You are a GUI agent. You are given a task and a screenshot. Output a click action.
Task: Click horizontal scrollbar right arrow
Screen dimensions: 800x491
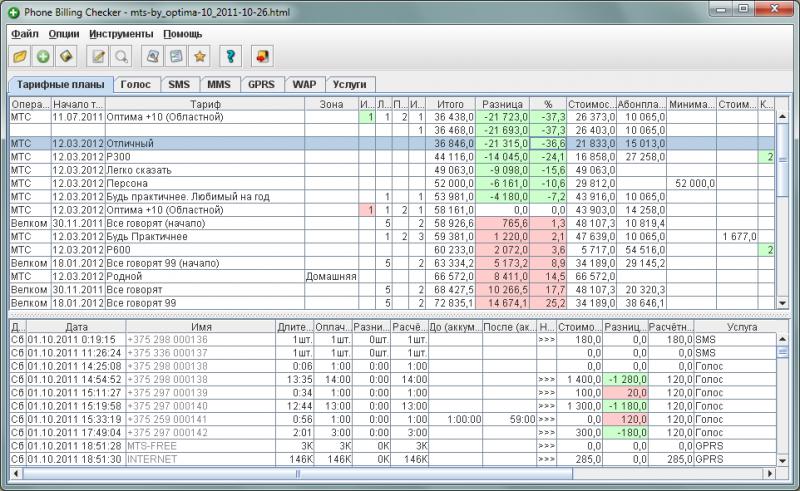[769, 473]
